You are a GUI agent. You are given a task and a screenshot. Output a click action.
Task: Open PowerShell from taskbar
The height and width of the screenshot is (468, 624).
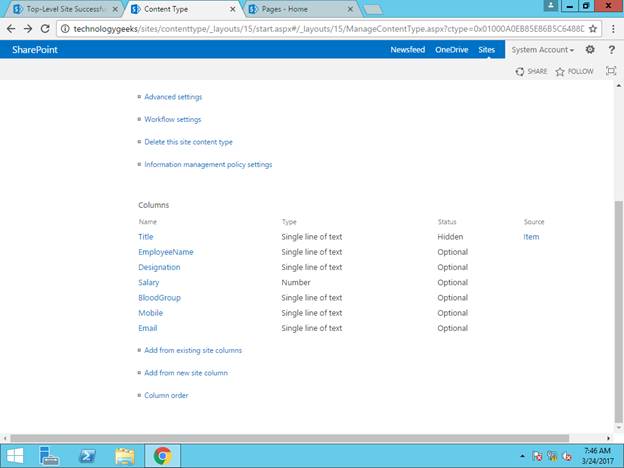pyautogui.click(x=87, y=456)
